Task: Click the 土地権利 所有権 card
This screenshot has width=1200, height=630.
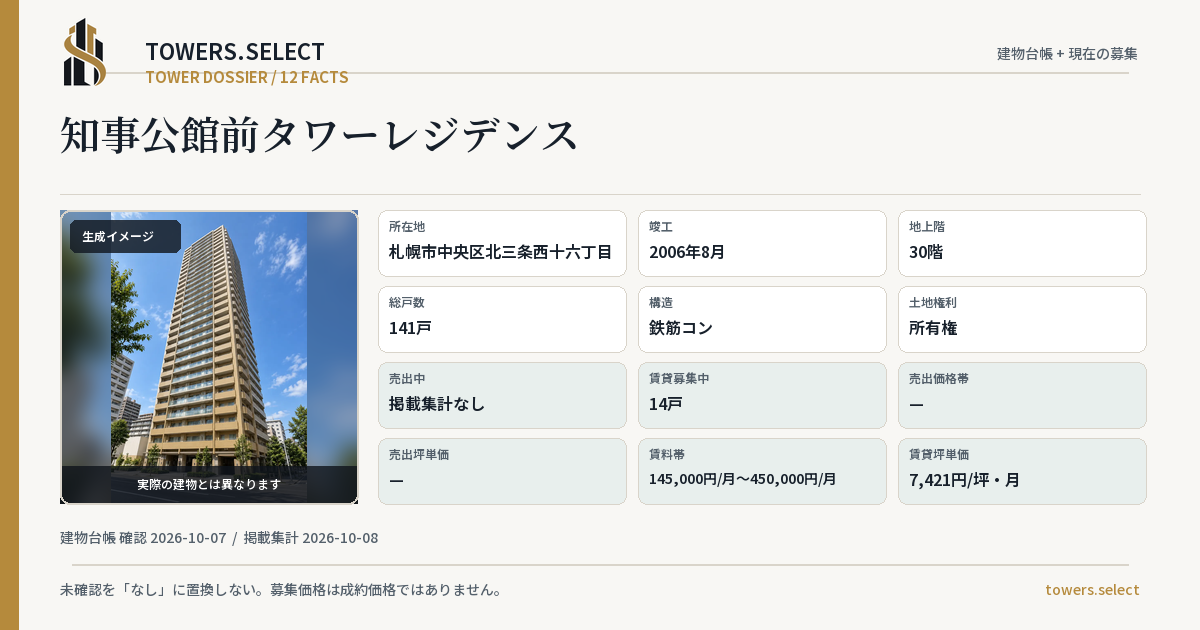Action: coord(1022,319)
